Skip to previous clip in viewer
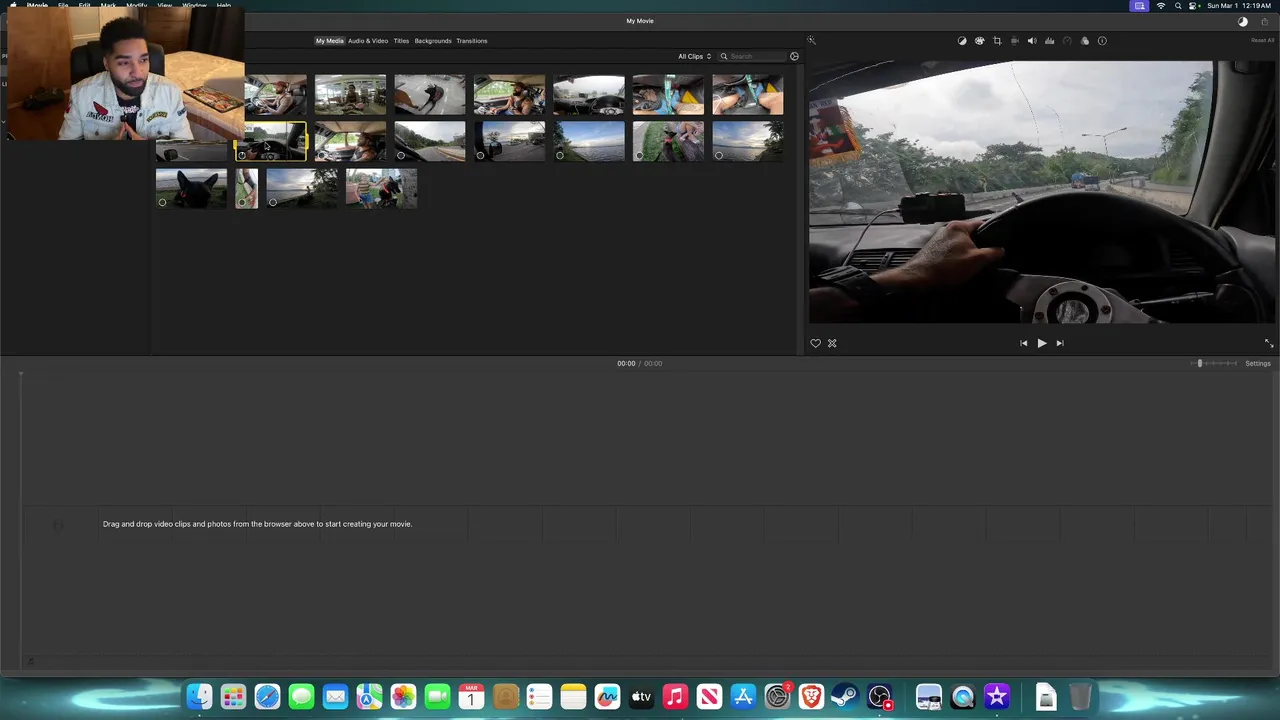The image size is (1280, 720). click(1023, 343)
